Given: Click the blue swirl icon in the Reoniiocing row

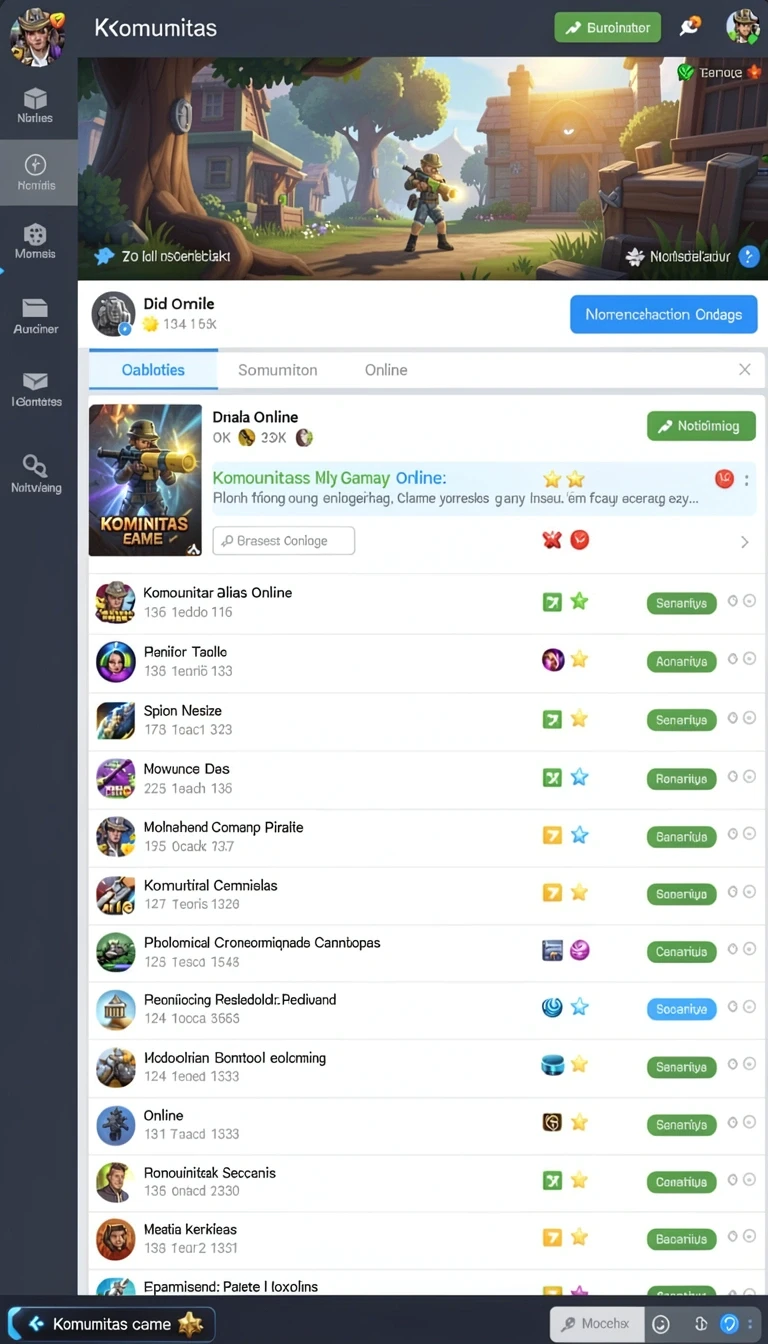Looking at the screenshot, I should [552, 1007].
